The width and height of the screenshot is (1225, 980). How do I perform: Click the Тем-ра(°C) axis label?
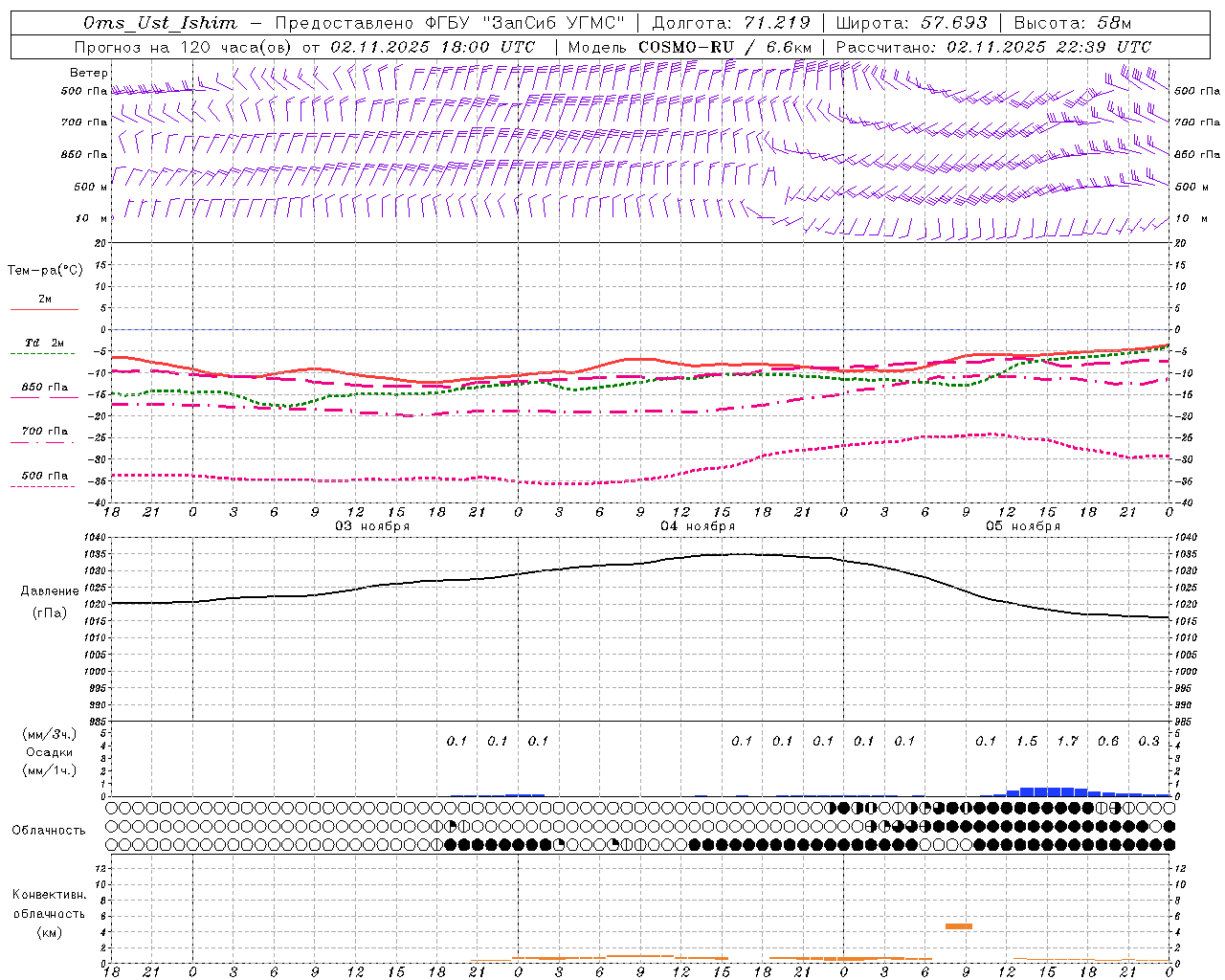[45, 271]
